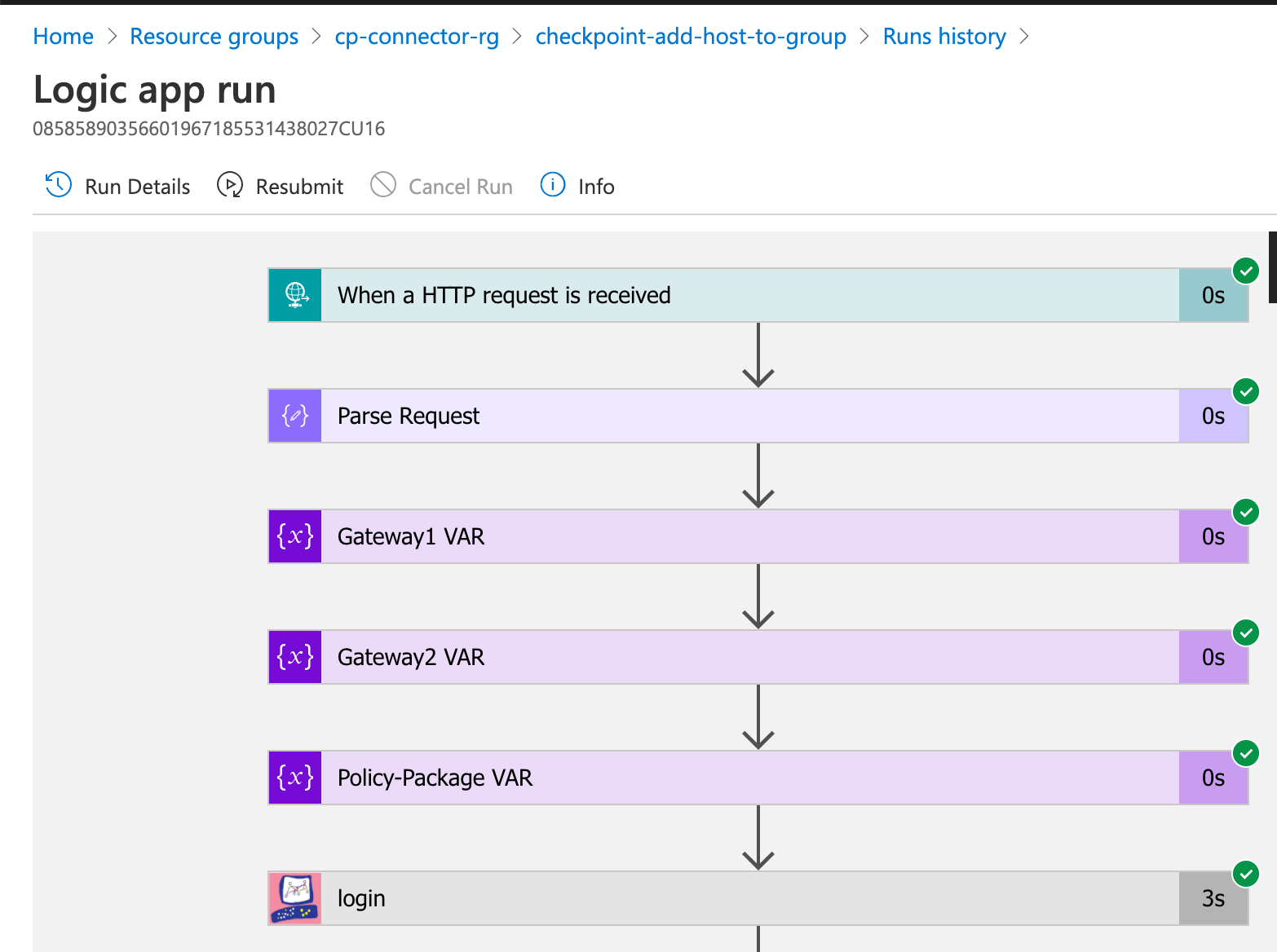Click success checkmark on Policy-Package VAR step
This screenshot has width=1277, height=952.
(x=1246, y=753)
